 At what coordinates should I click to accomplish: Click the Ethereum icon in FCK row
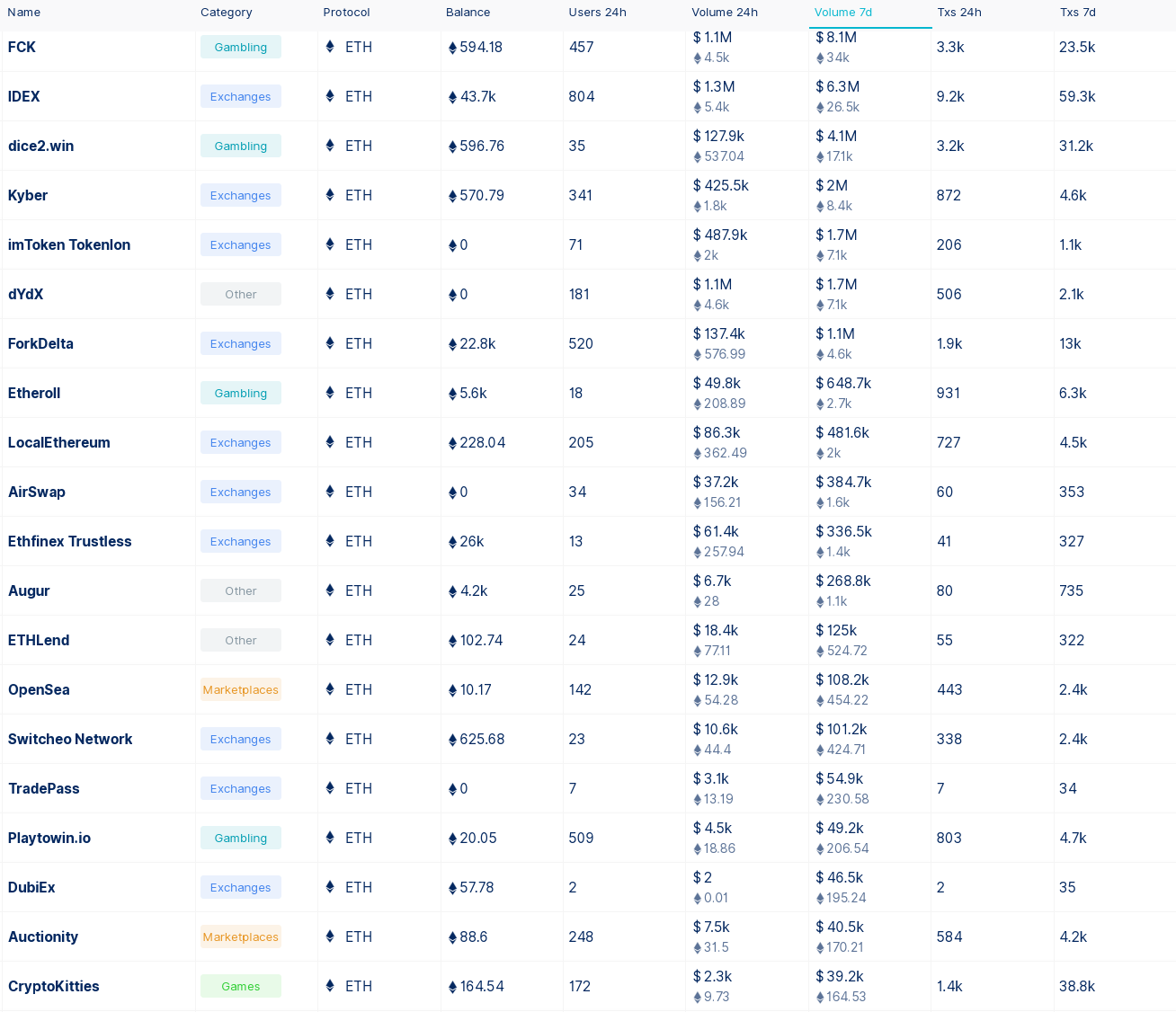click(330, 47)
